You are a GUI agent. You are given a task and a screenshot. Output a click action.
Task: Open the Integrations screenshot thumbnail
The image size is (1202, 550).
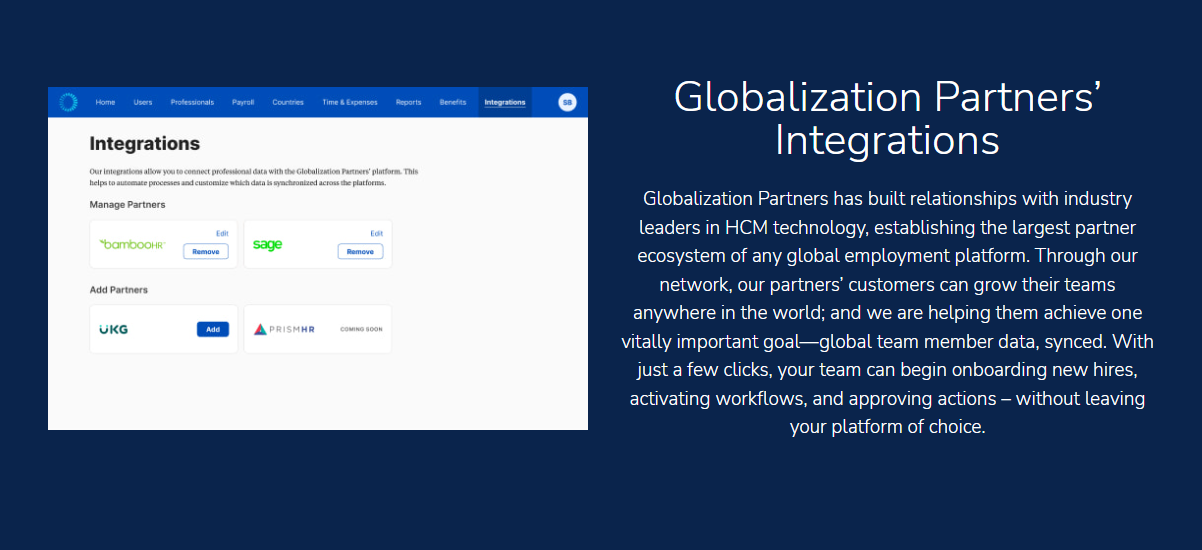pos(318,258)
